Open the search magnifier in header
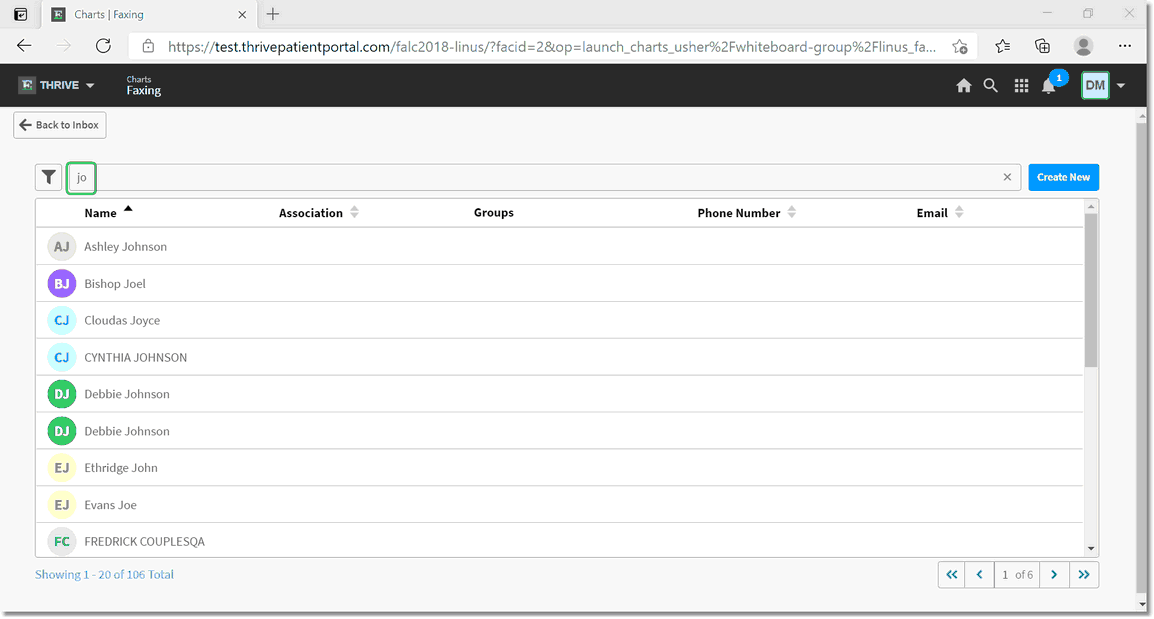The height and width of the screenshot is (619, 1154). pyautogui.click(x=991, y=85)
